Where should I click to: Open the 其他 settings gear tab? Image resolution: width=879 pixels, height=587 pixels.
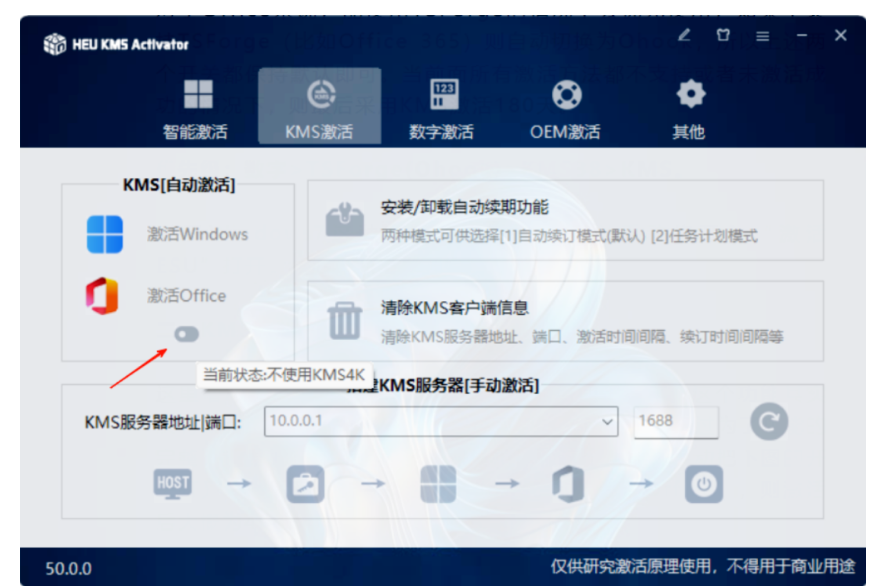pos(688,105)
